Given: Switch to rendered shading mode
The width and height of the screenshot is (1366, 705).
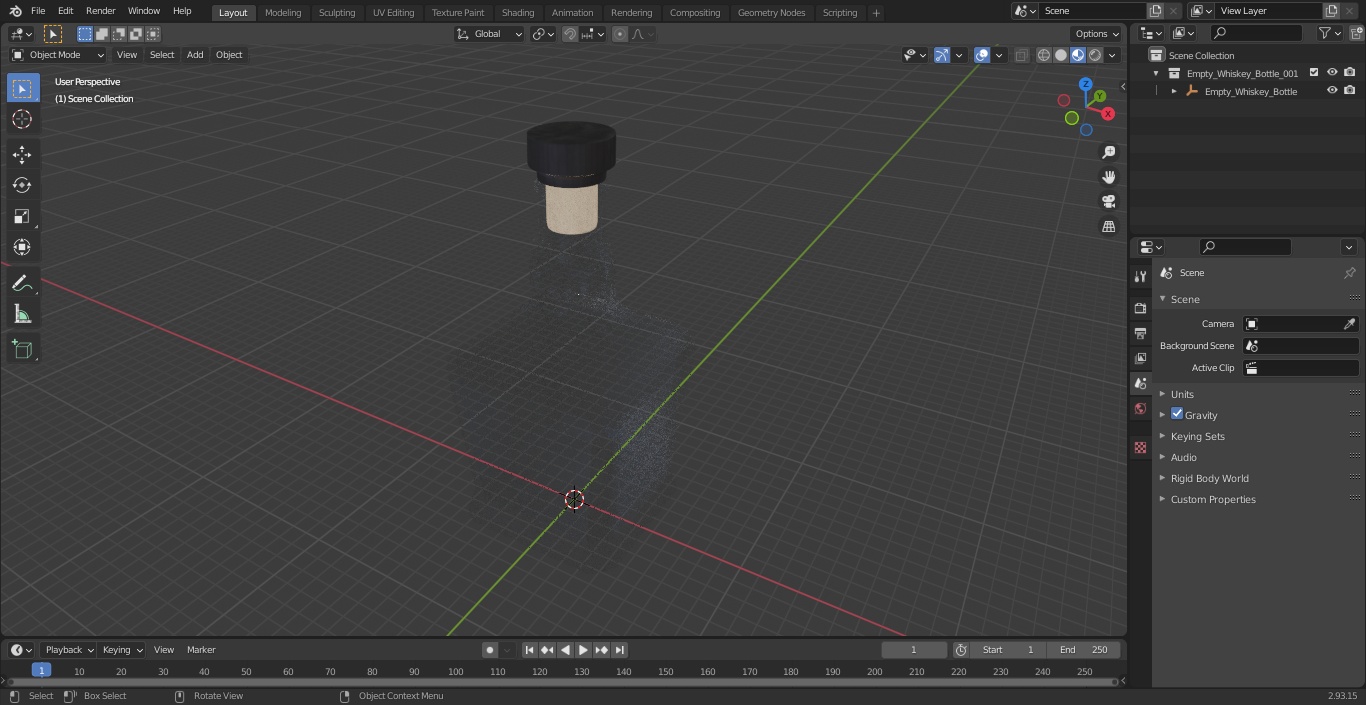Looking at the screenshot, I should (1095, 55).
